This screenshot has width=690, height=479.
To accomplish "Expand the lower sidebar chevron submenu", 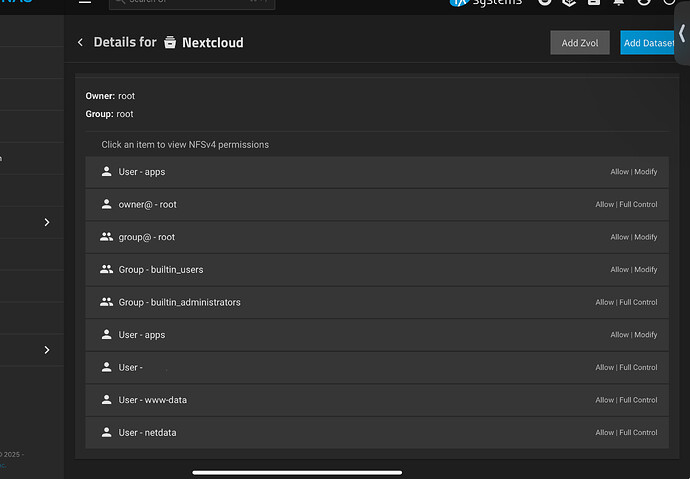I will (x=47, y=350).
